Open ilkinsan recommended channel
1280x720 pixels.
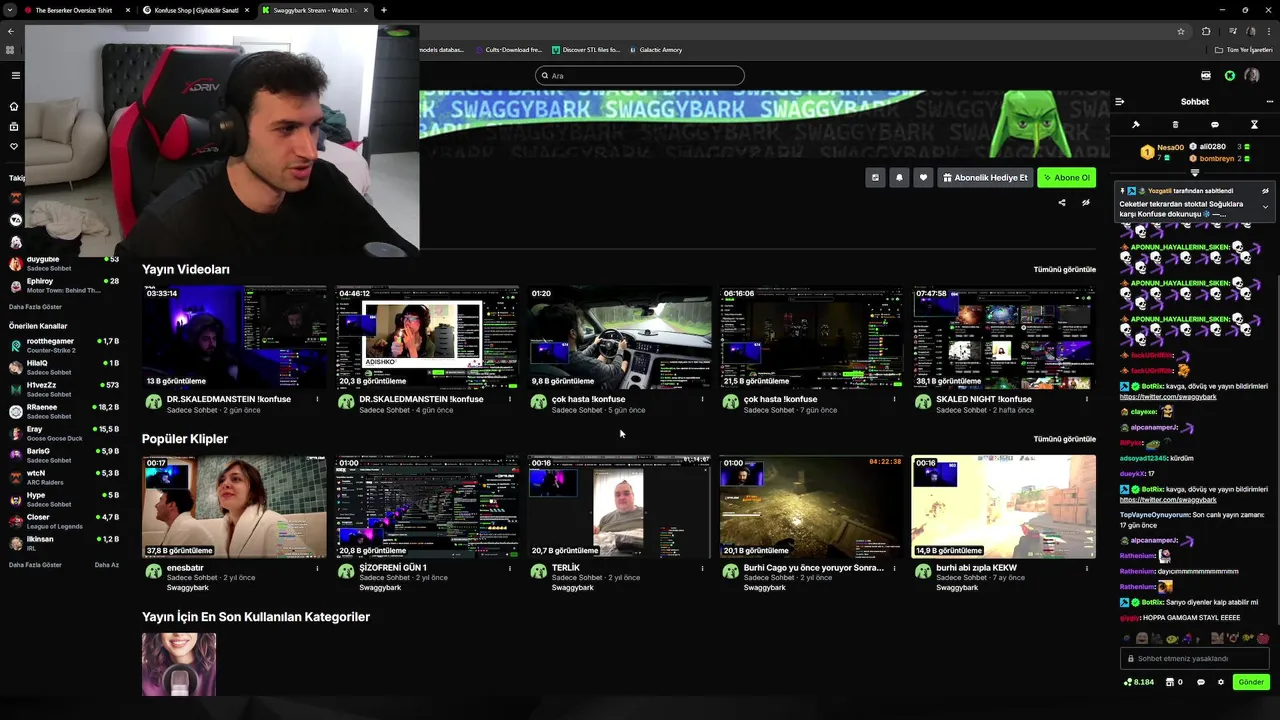(64, 543)
